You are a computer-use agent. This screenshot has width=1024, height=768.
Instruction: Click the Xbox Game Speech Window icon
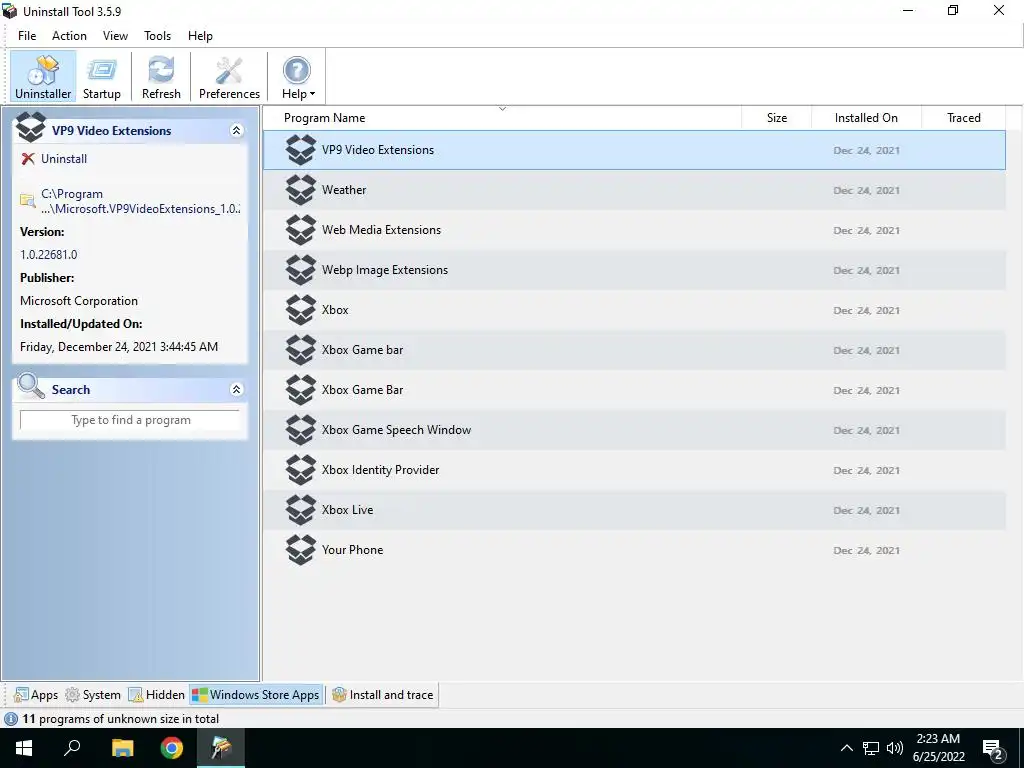pos(301,430)
